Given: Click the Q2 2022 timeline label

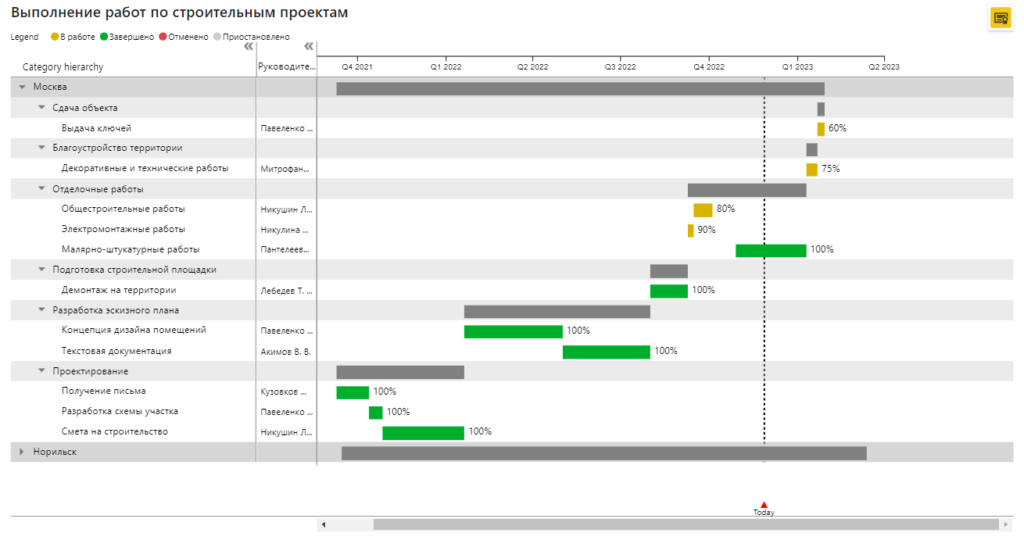Looking at the screenshot, I should click(532, 67).
